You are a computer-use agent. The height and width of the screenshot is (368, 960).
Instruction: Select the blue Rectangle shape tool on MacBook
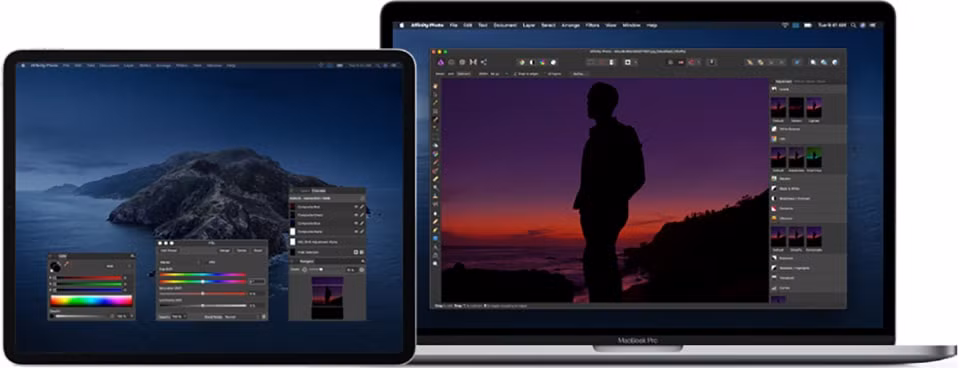coord(435,238)
